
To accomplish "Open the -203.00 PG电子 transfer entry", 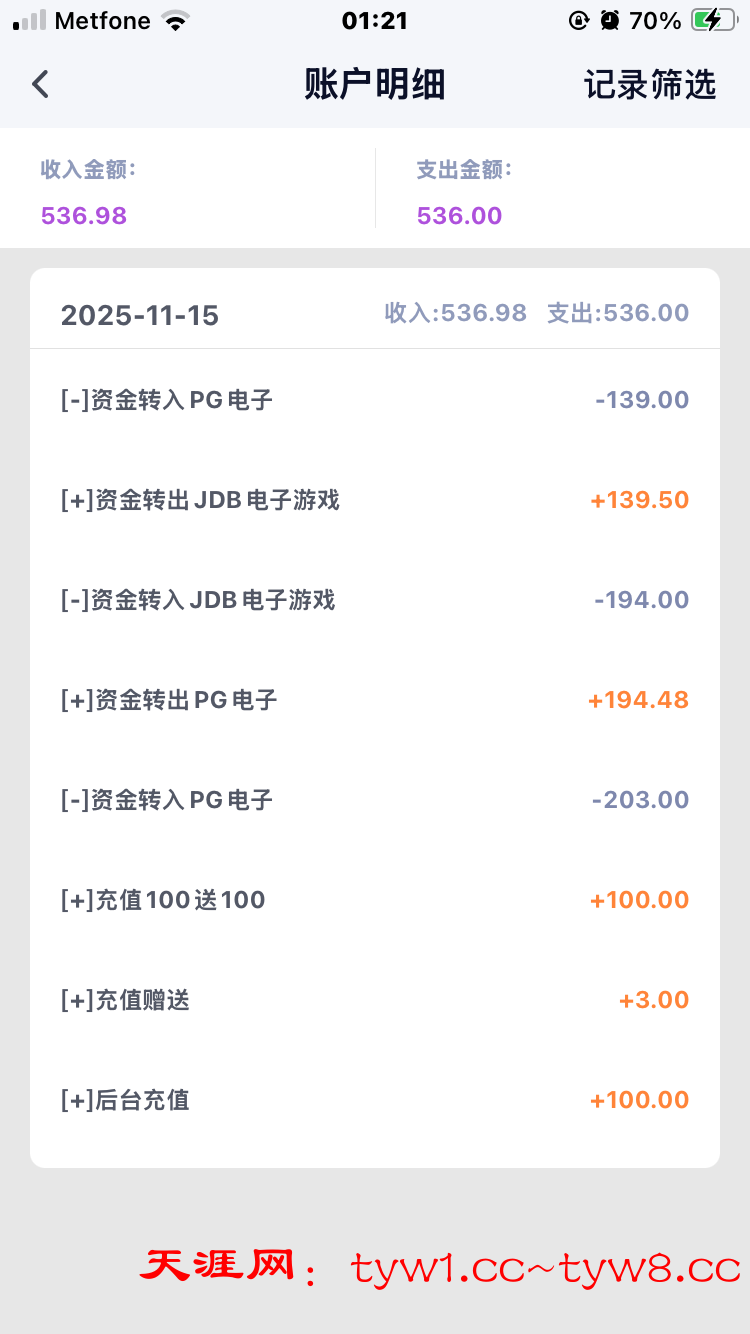I will pos(375,800).
